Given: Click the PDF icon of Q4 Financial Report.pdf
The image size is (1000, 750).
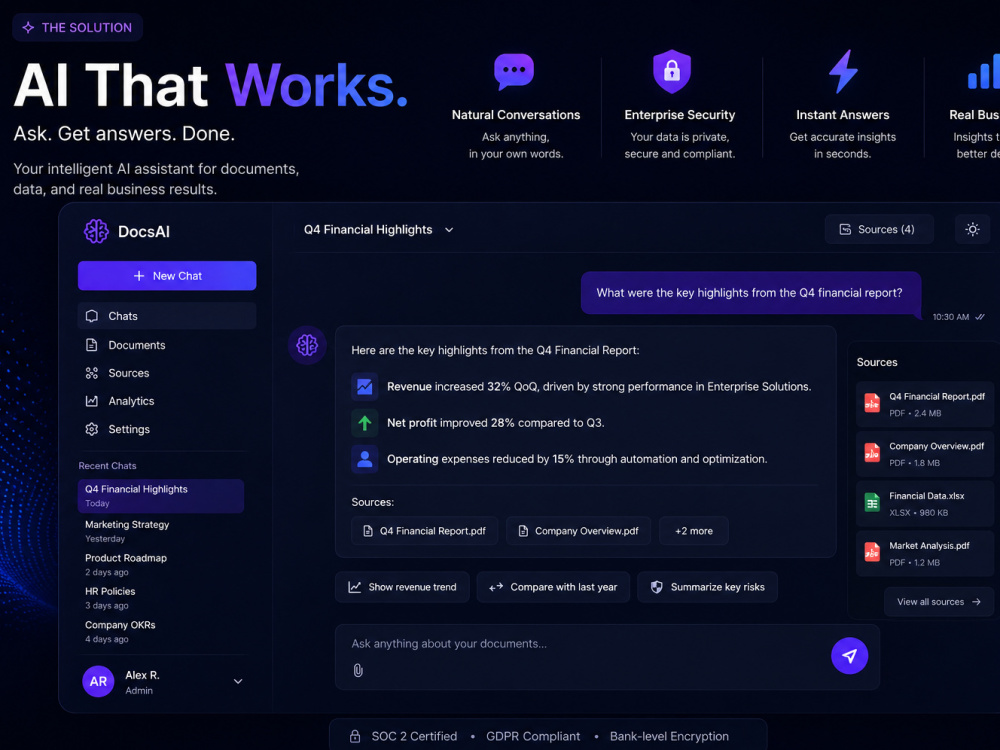Looking at the screenshot, I should (x=872, y=403).
